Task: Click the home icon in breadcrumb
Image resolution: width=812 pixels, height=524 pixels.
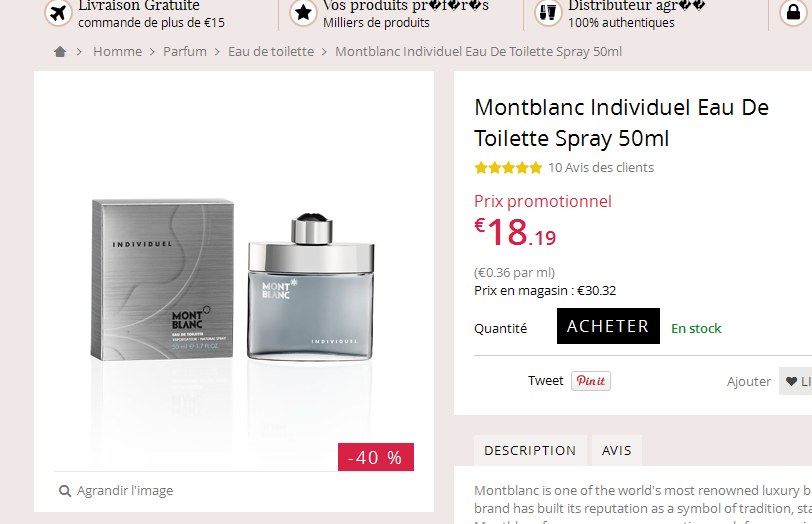Action: 60,52
